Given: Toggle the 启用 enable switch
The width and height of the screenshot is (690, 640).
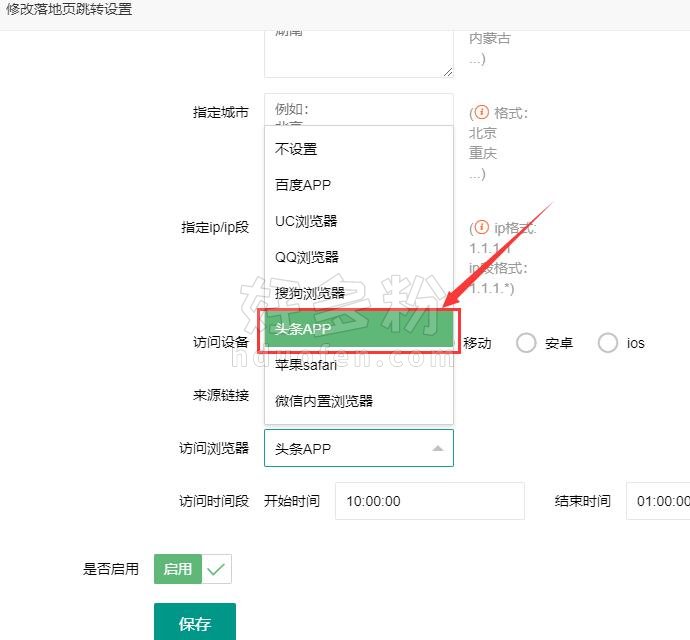Looking at the screenshot, I should coord(192,569).
